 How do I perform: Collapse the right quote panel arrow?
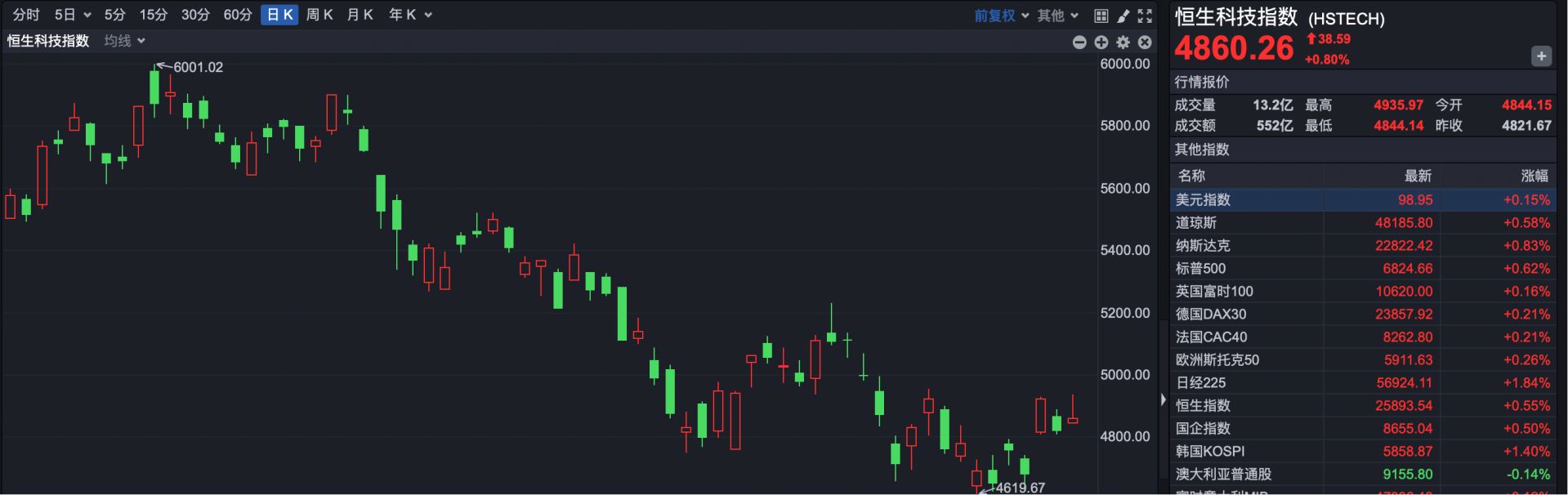click(x=1164, y=399)
